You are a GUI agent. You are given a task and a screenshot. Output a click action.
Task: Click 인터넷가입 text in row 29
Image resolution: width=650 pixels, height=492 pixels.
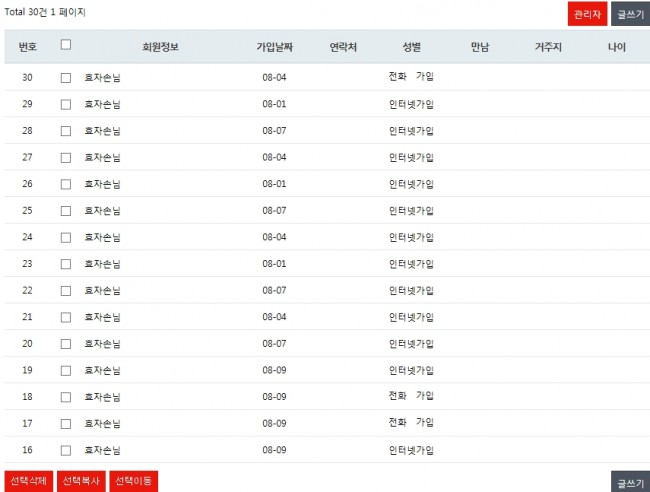point(411,104)
